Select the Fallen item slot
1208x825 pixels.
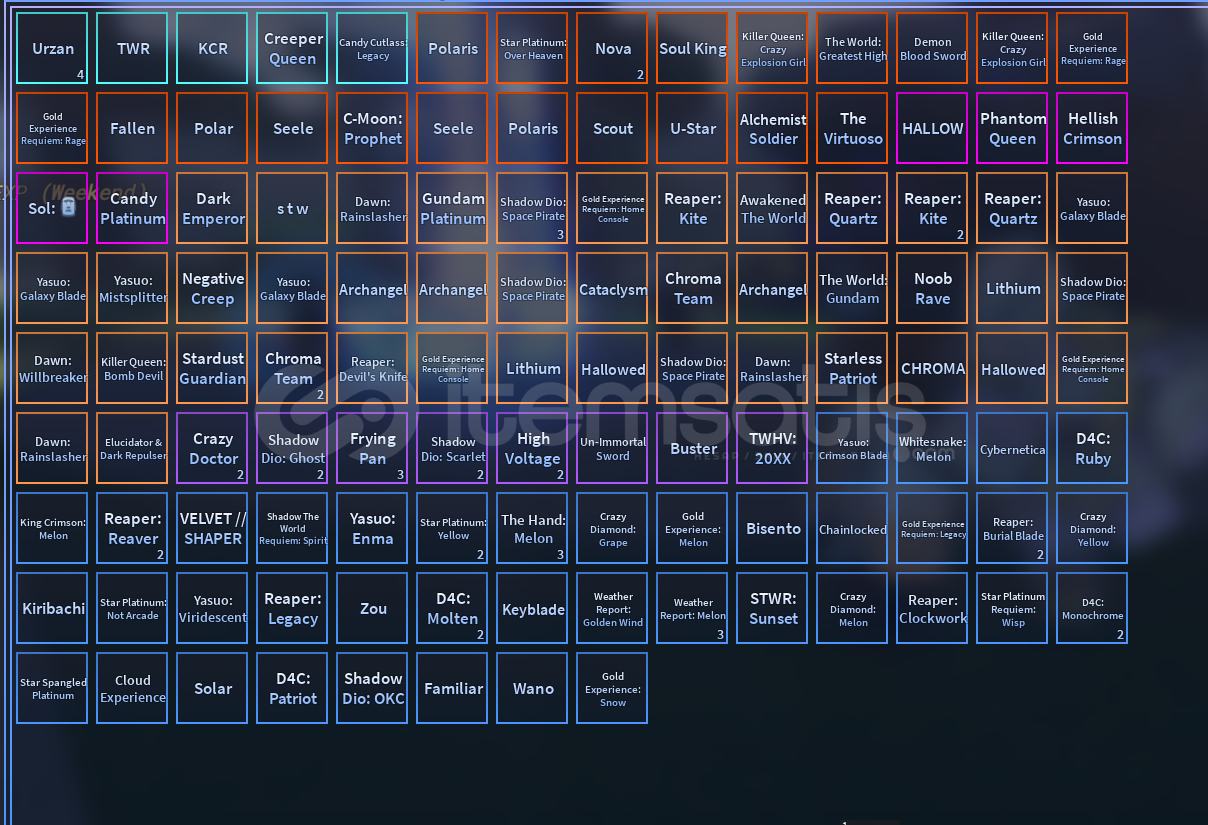coord(132,128)
